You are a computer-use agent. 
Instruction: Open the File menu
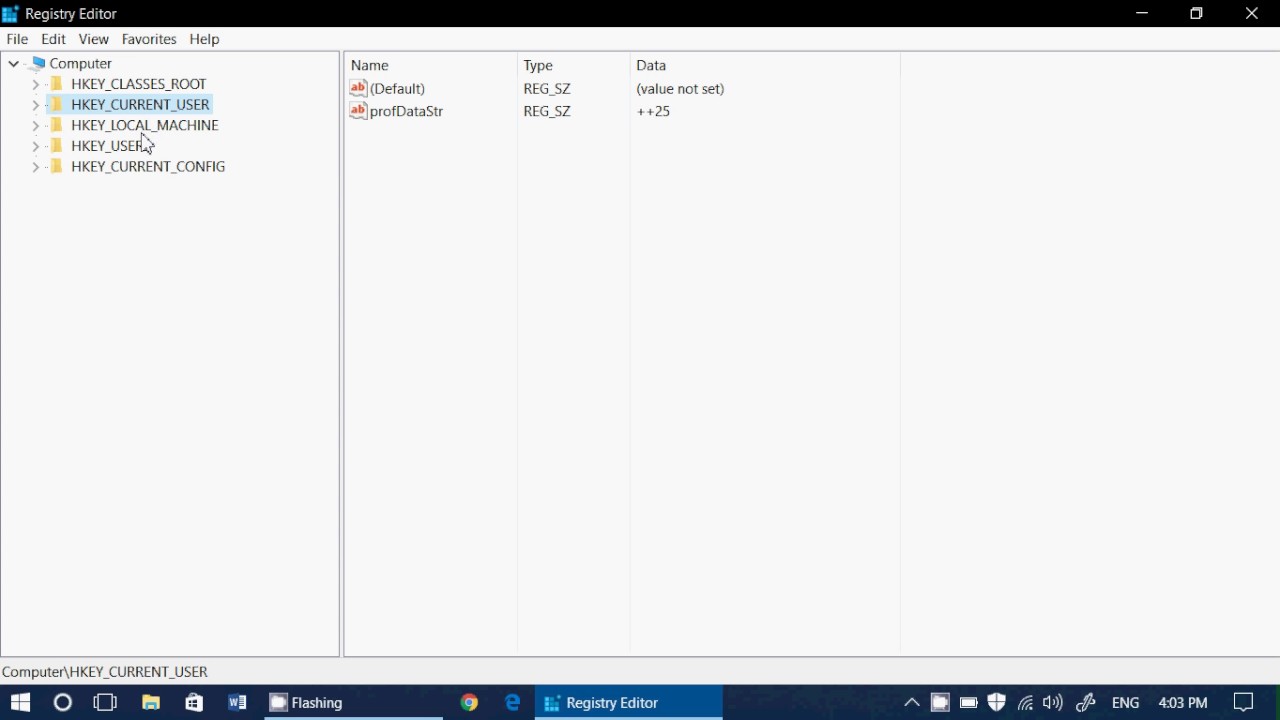(17, 39)
